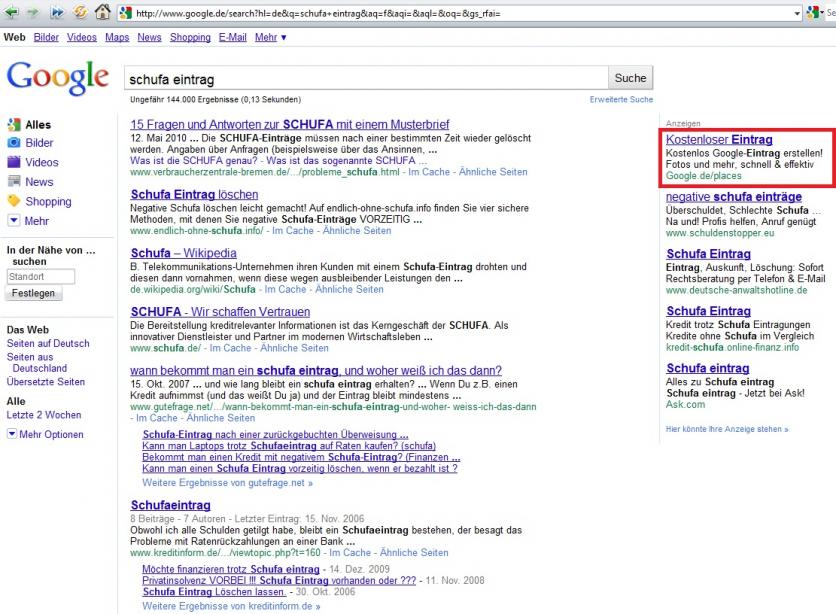This screenshot has height=614, width=836.
Task: Open Bekommt man einen Kredit sublink
Action: point(301,457)
